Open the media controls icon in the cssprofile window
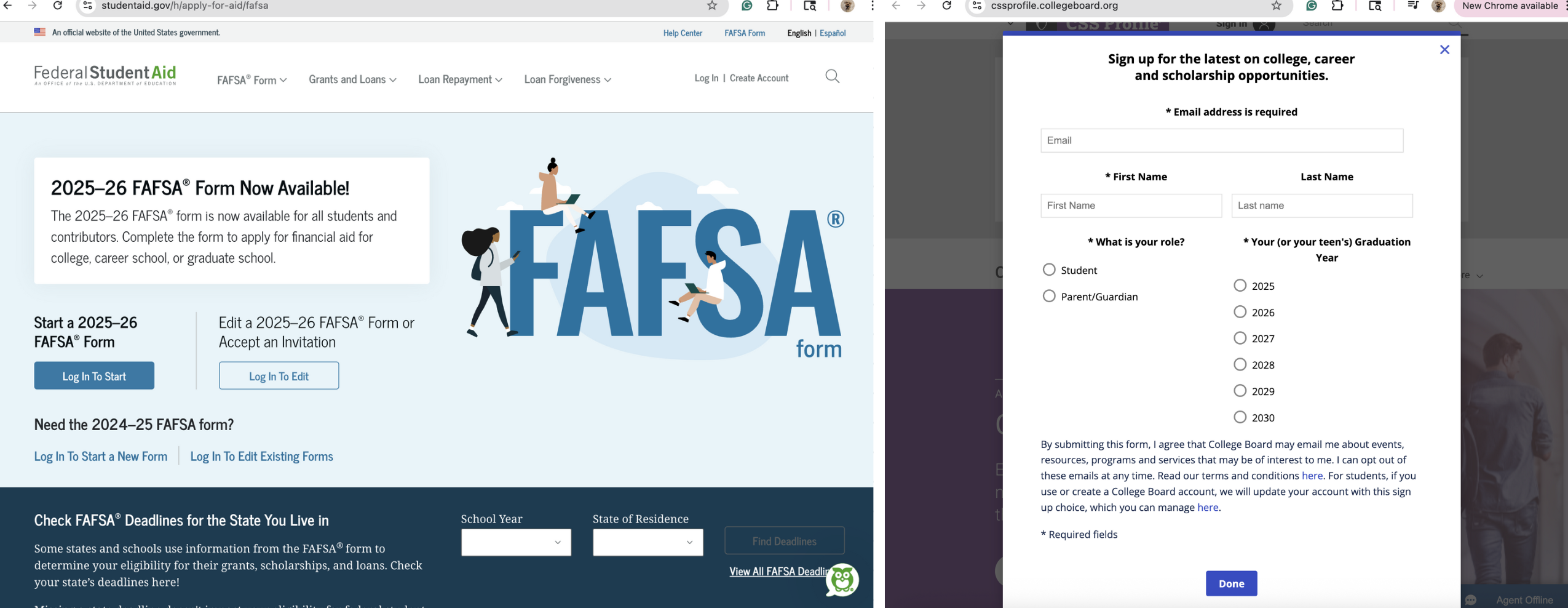 [x=1412, y=6]
